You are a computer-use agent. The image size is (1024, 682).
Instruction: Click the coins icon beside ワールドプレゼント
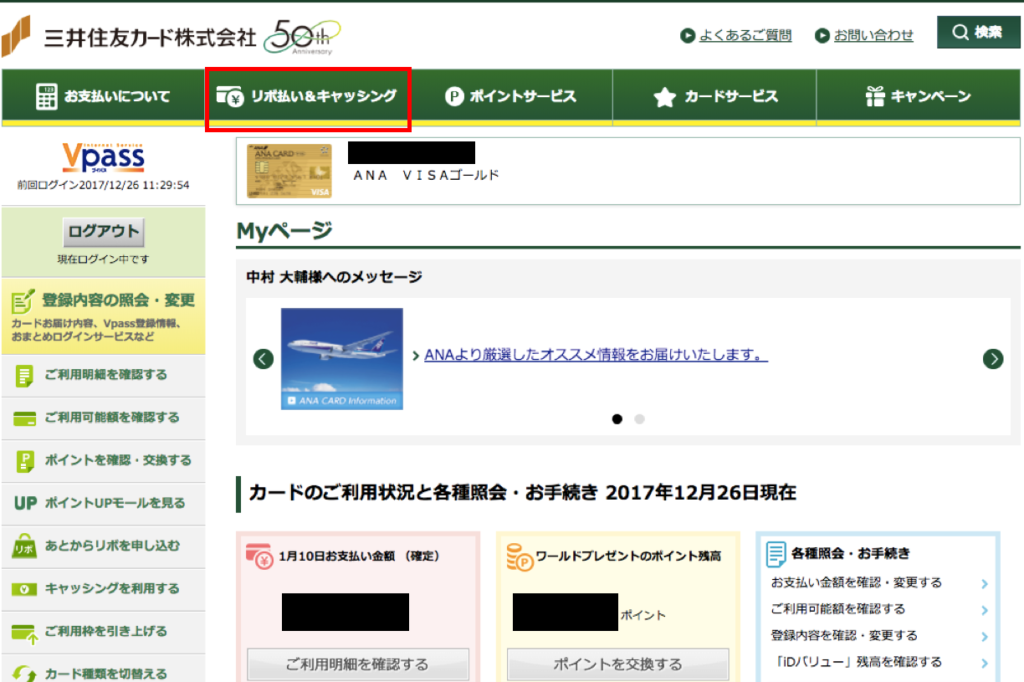pos(520,557)
